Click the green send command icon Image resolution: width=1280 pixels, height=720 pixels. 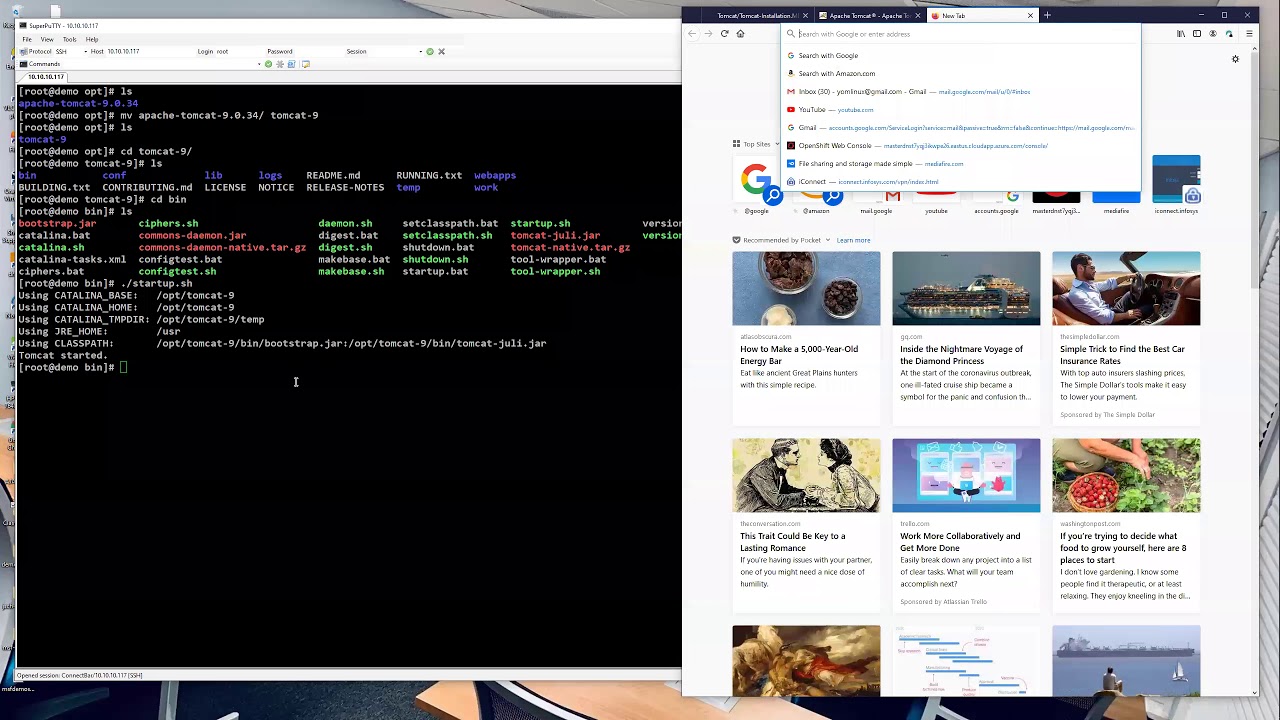pos(268,64)
